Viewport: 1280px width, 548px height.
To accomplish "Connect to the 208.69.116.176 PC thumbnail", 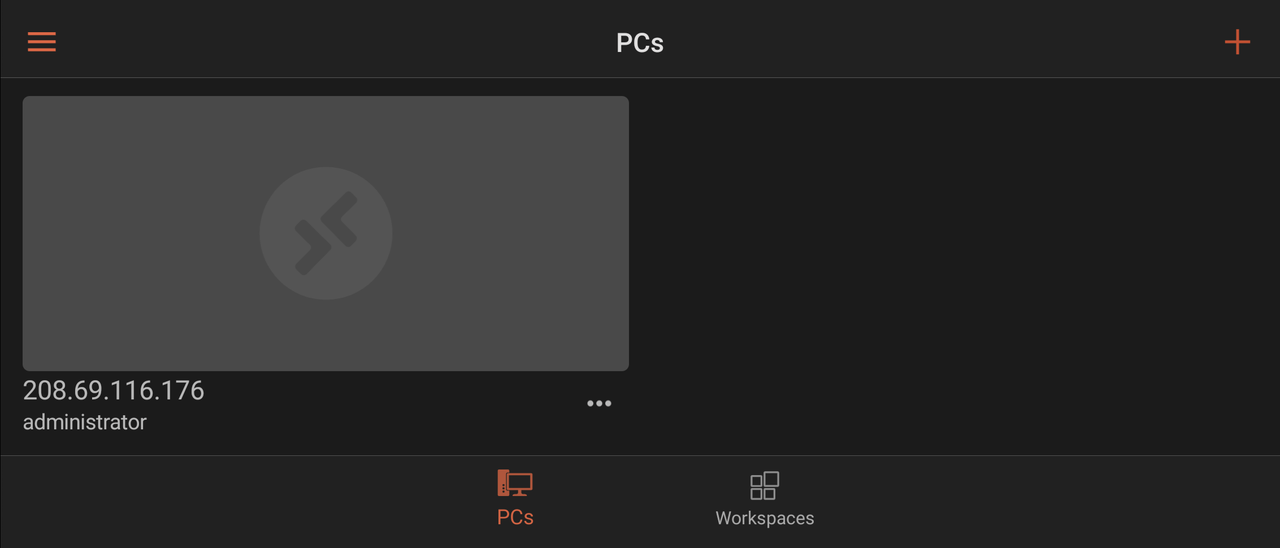I will [326, 233].
